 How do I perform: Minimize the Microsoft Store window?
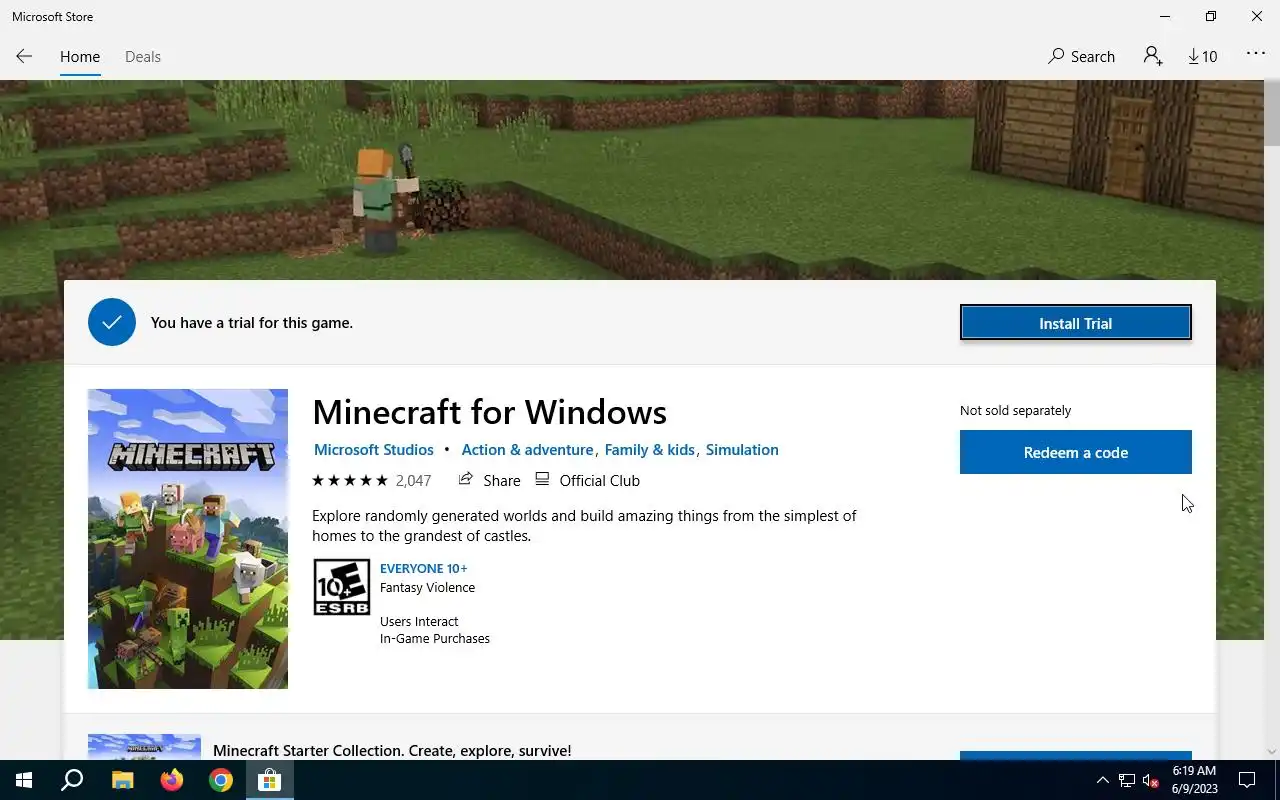[x=1165, y=17]
